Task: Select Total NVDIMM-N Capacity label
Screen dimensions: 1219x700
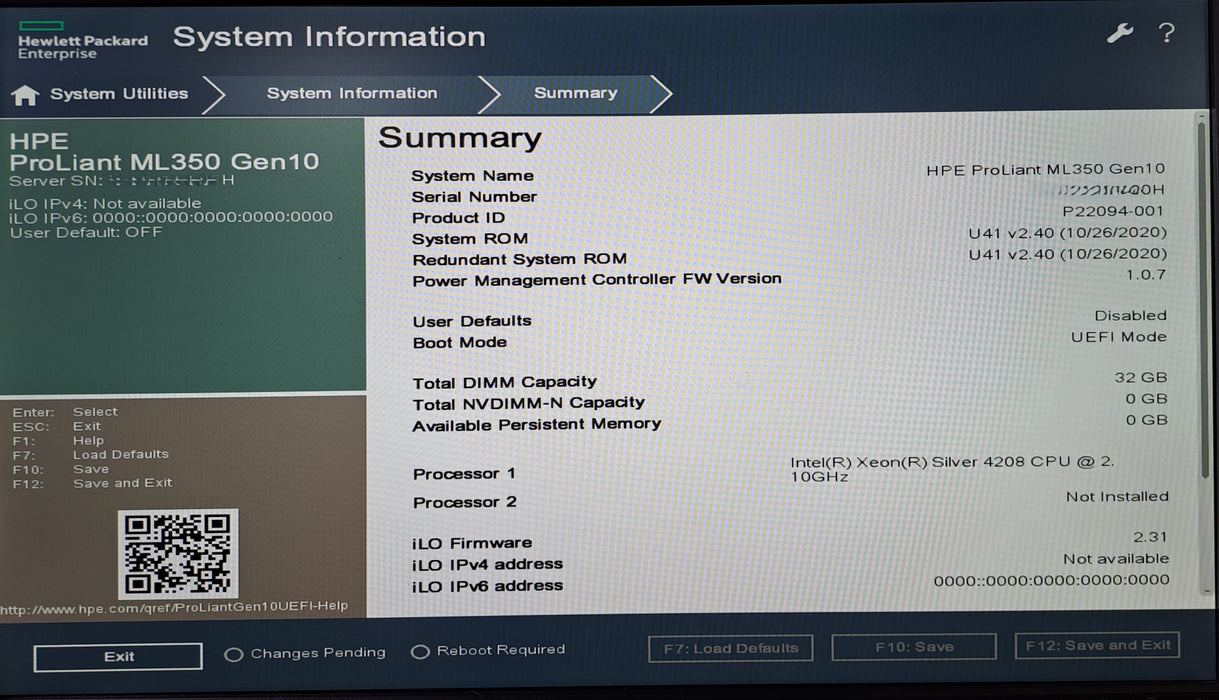Action: tap(529, 403)
